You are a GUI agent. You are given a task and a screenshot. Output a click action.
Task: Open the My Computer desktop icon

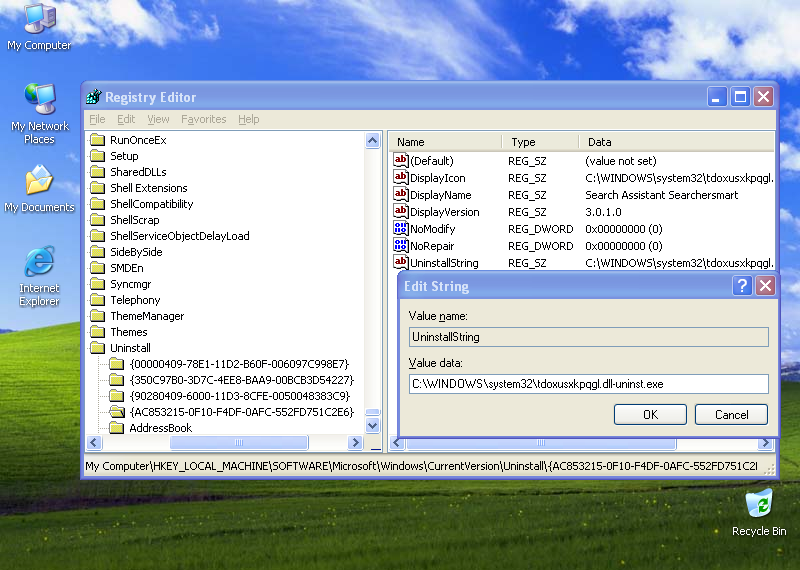tap(39, 26)
